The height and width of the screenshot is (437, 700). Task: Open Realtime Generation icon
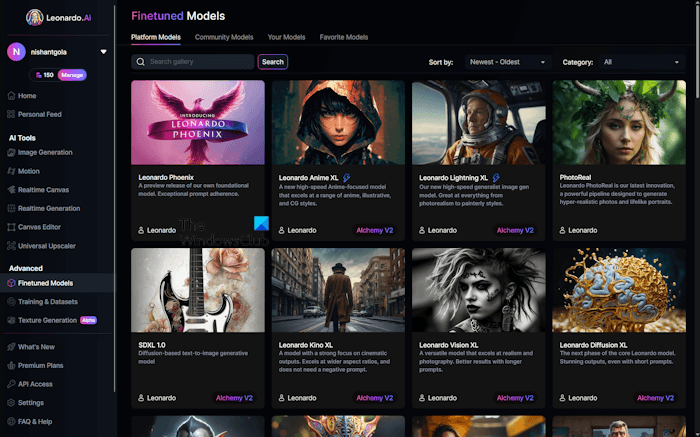point(11,208)
